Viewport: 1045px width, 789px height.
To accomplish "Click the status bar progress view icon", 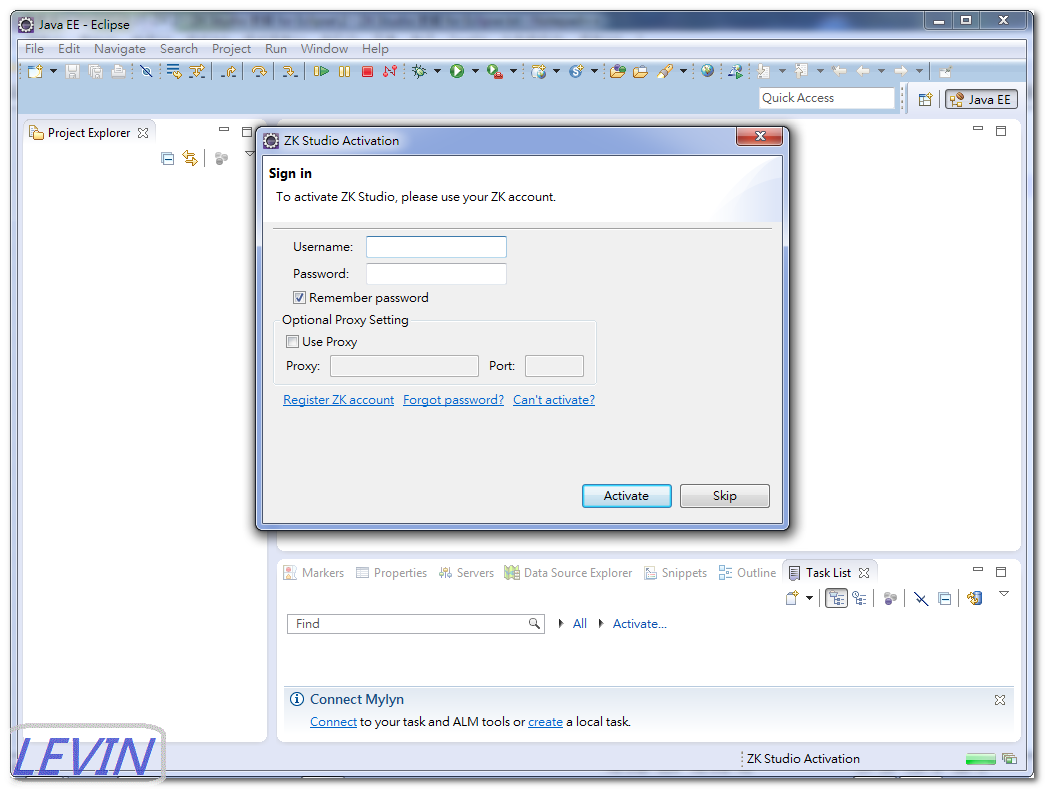I will tap(1010, 758).
